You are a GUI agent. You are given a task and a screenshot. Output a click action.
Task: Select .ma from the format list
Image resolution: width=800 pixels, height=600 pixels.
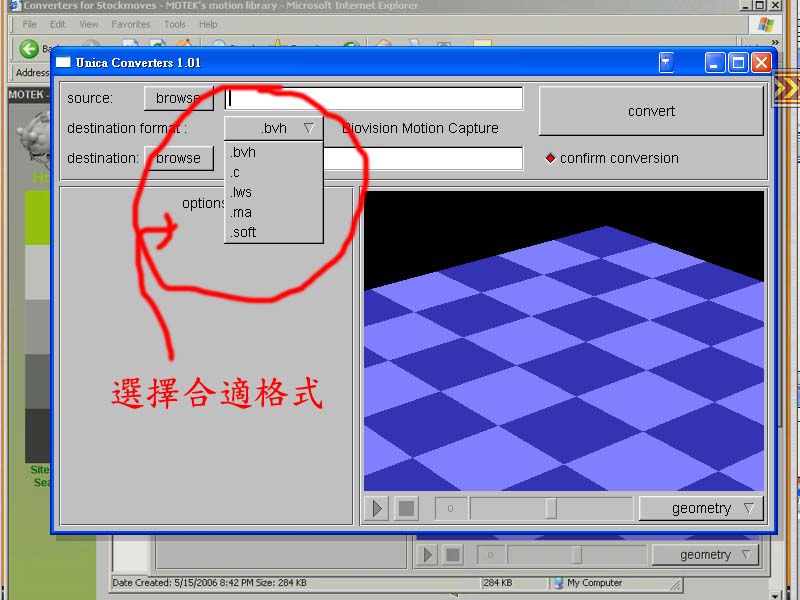pos(273,212)
